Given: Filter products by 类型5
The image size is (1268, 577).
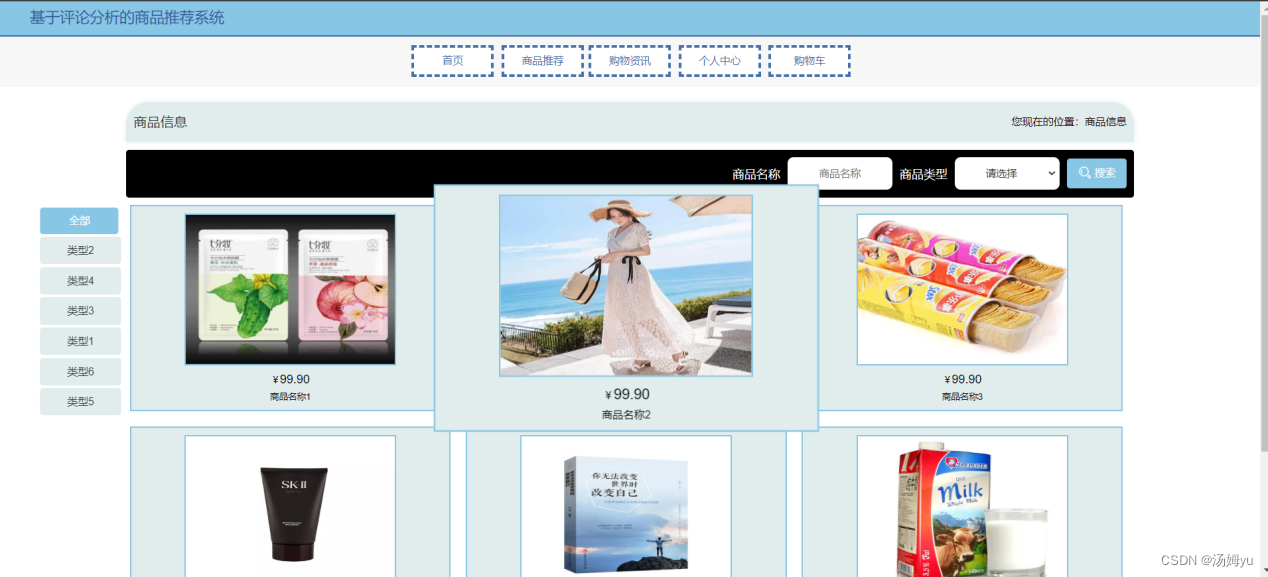Looking at the screenshot, I should (x=80, y=402).
